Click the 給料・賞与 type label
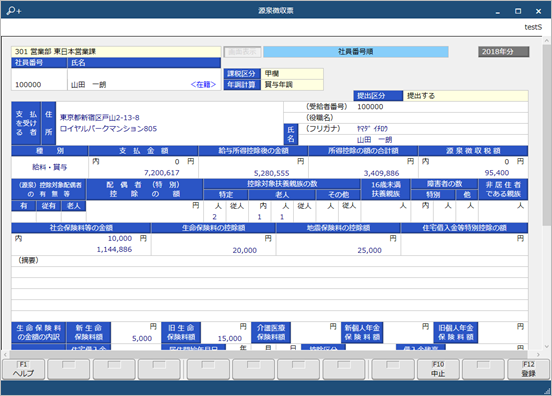Screen dimensions: 552x396 point(50,167)
